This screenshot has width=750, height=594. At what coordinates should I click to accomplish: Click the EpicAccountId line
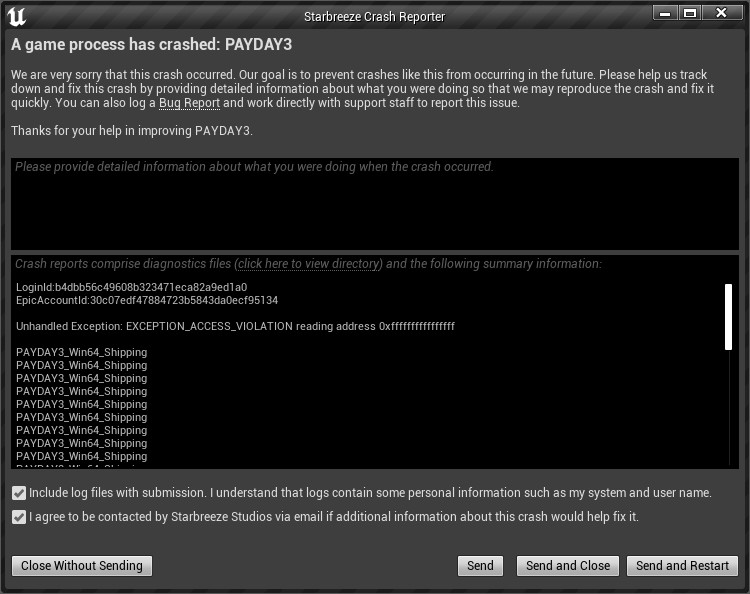(147, 300)
